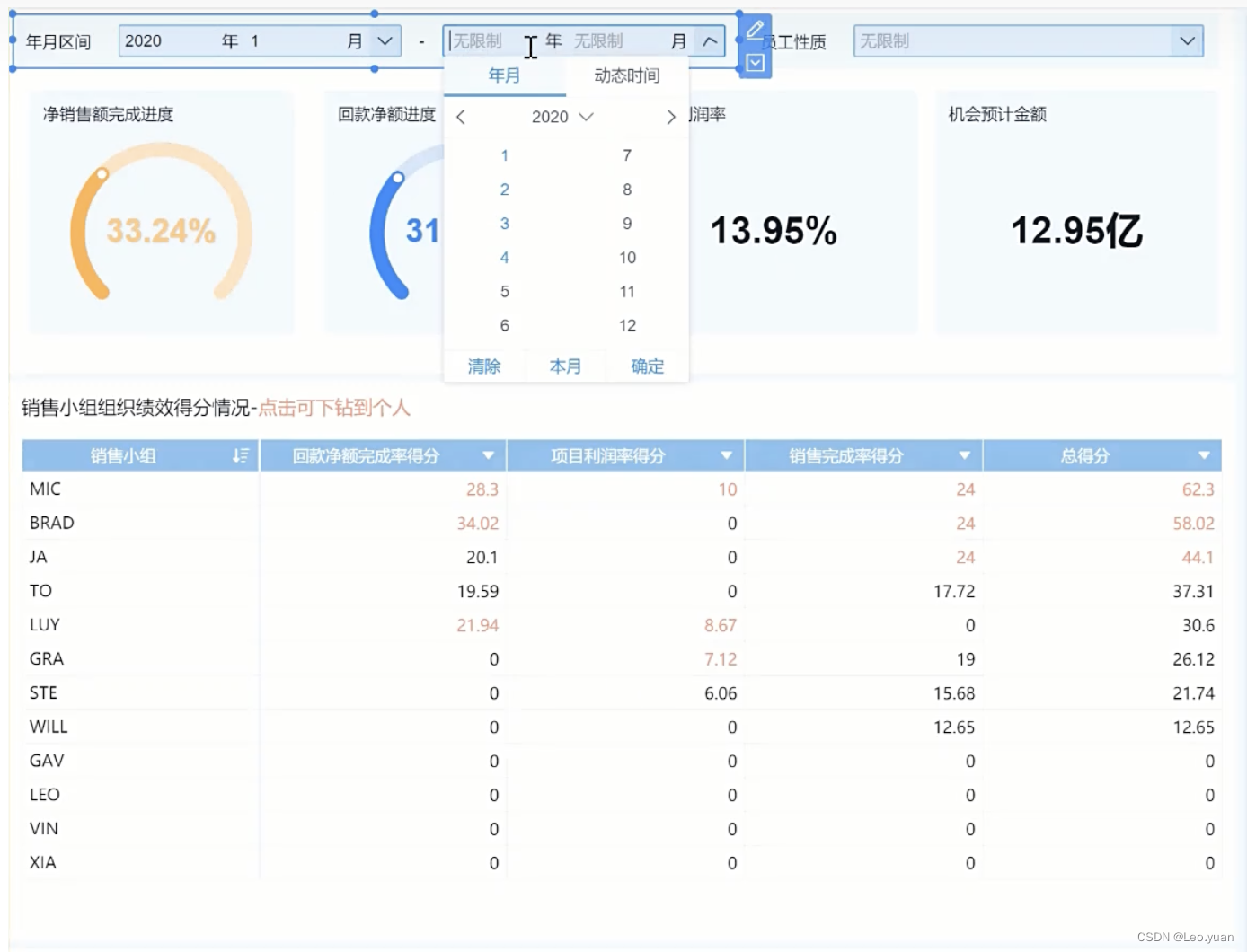The height and width of the screenshot is (952, 1247).
Task: Click the MIC sales group row
Action: (x=622, y=489)
